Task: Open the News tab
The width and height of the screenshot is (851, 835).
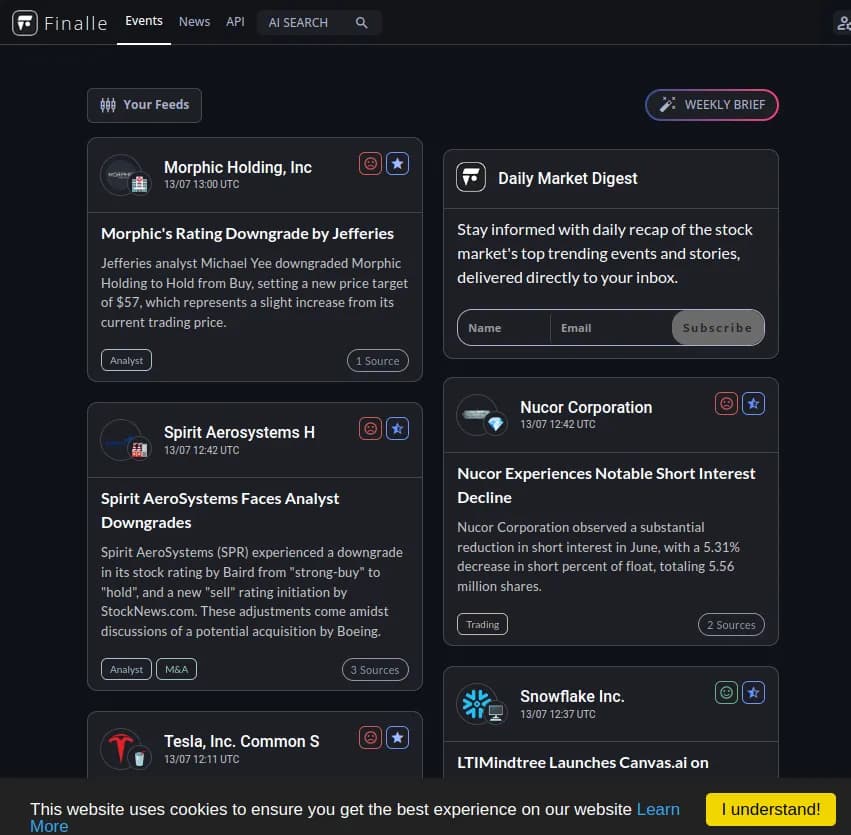Action: pyautogui.click(x=194, y=22)
